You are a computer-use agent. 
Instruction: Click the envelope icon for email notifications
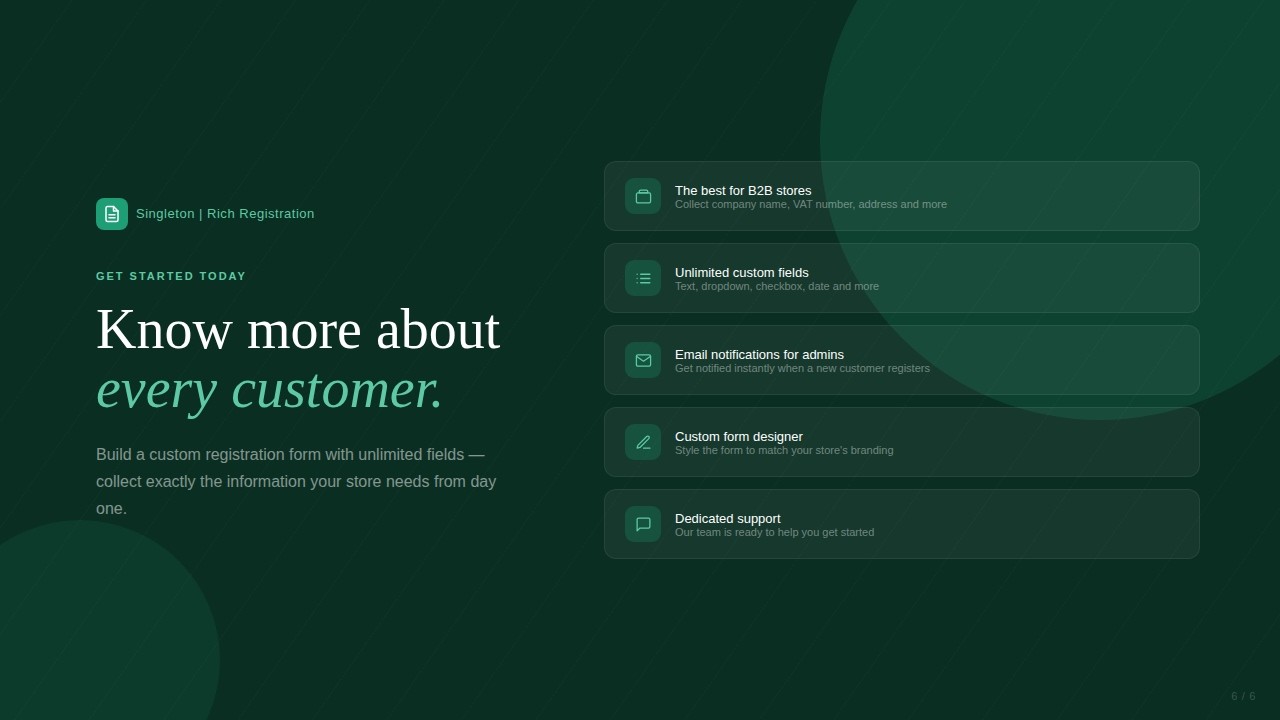click(x=643, y=360)
